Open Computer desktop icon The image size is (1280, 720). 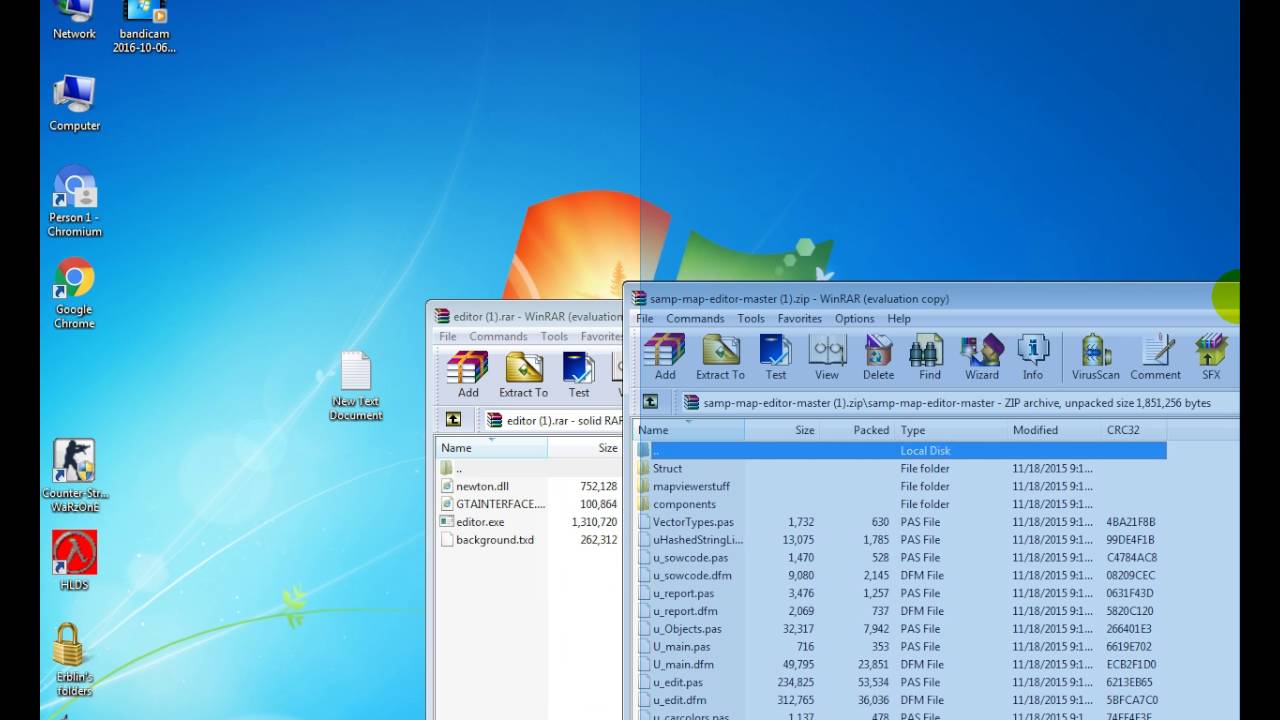74,103
